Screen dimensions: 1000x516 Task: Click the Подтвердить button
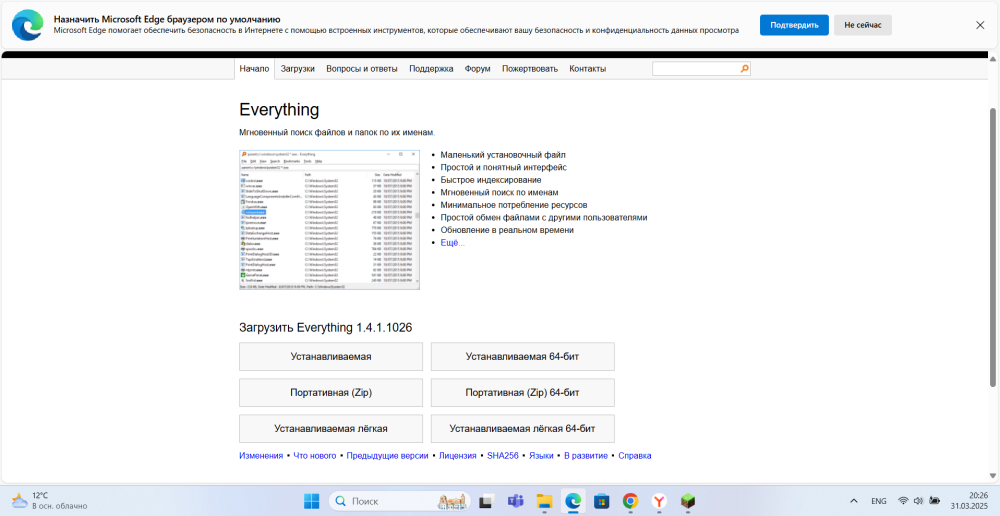pos(794,25)
